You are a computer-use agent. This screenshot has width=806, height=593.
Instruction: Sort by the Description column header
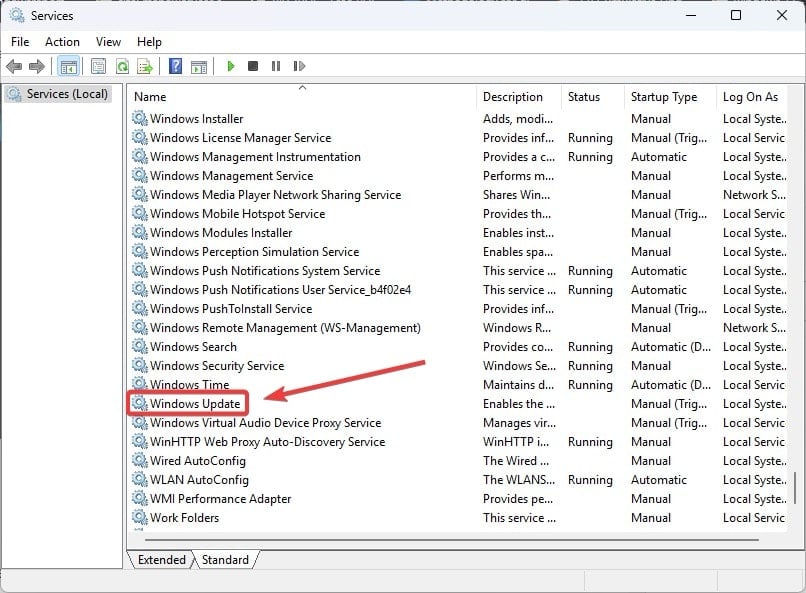519,97
